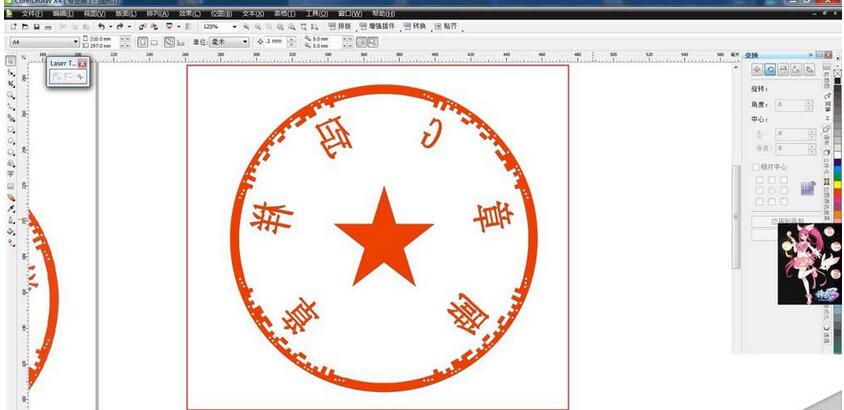Click the Open file icon

(25, 26)
